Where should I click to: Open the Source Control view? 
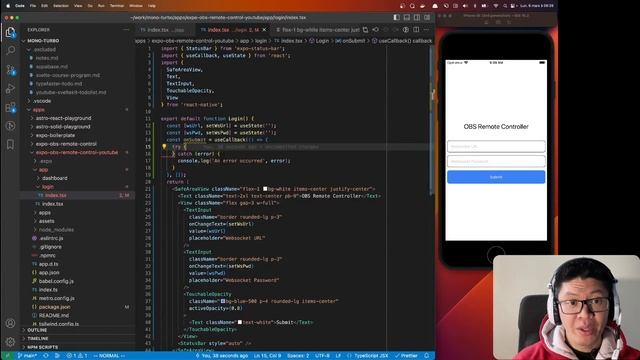coord(11,70)
